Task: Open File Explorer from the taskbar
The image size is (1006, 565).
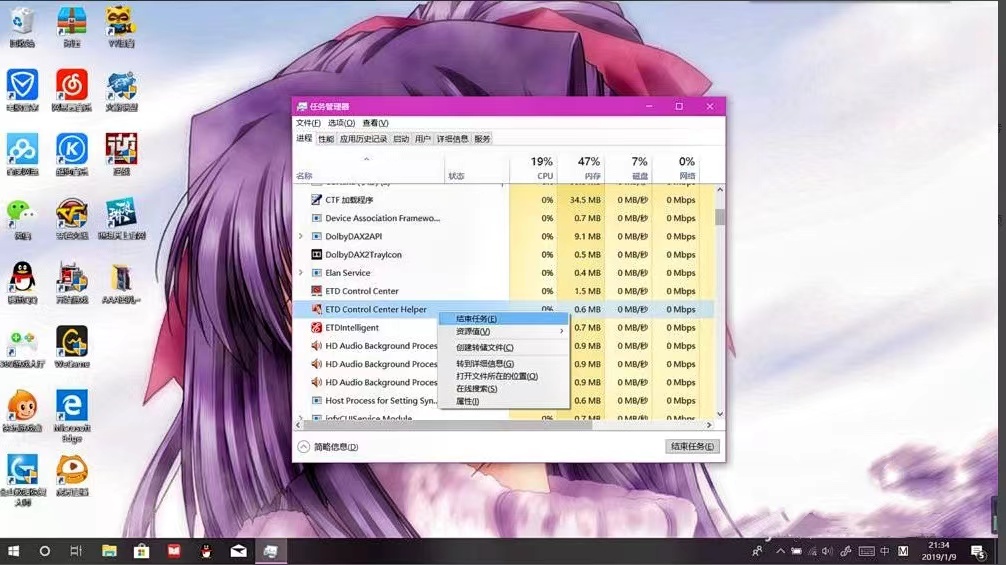Action: 109,551
